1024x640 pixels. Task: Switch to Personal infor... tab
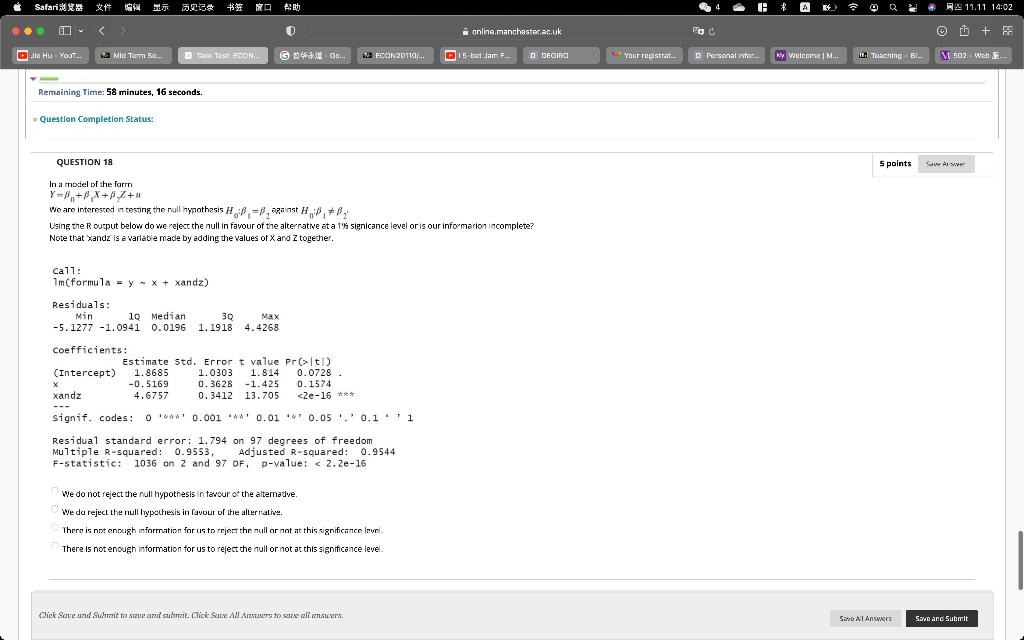tap(727, 56)
